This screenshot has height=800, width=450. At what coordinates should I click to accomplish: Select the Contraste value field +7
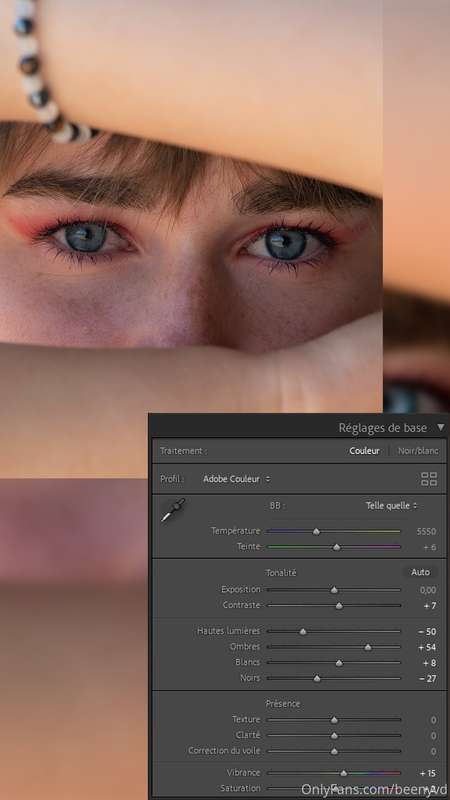point(430,606)
